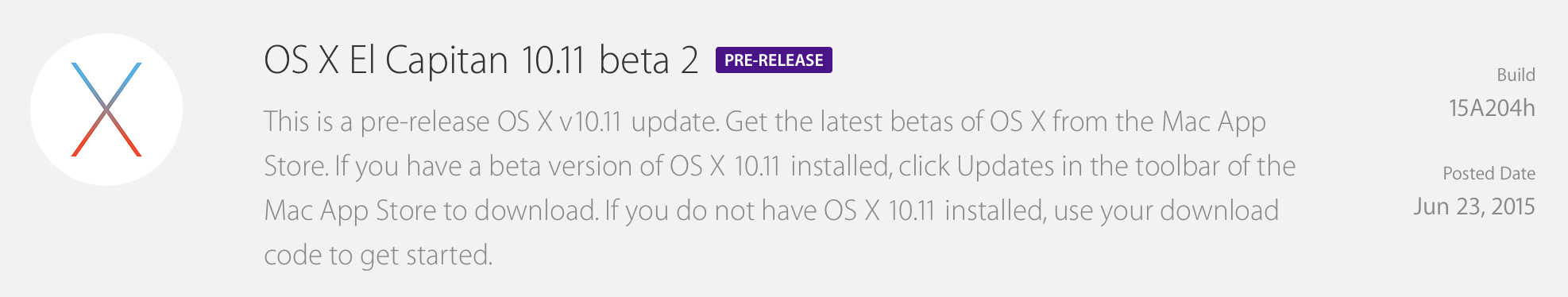This screenshot has width=1568, height=297.
Task: Click the Posted Date label
Action: tap(1489, 173)
